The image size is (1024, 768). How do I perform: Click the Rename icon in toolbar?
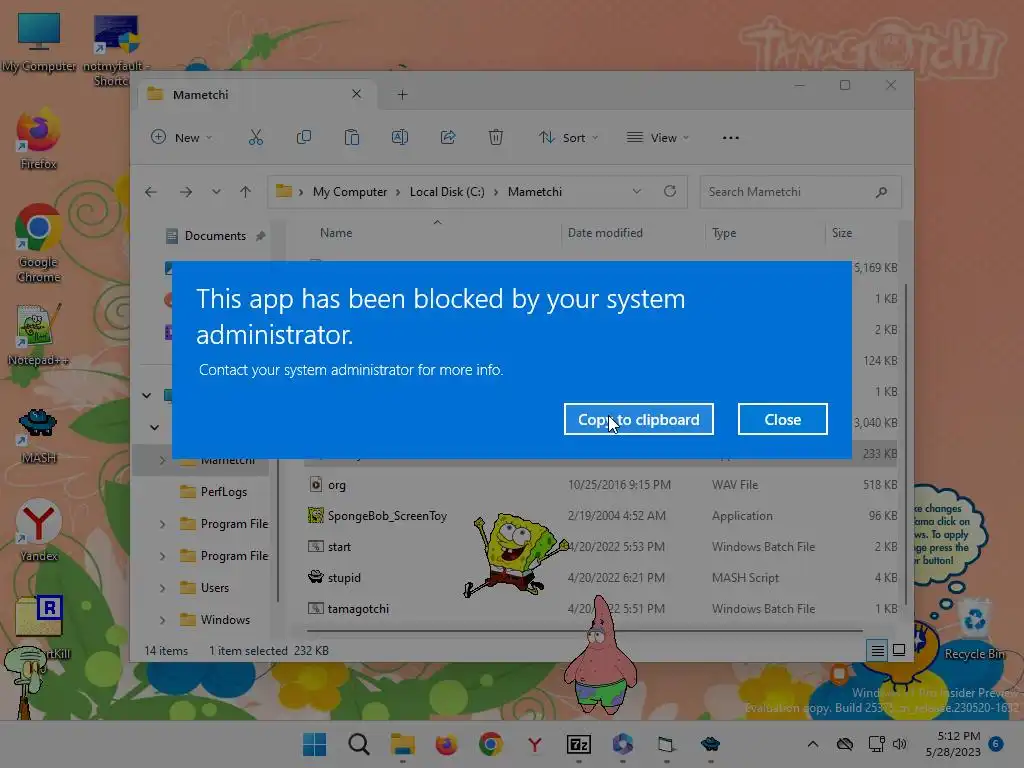coord(400,137)
